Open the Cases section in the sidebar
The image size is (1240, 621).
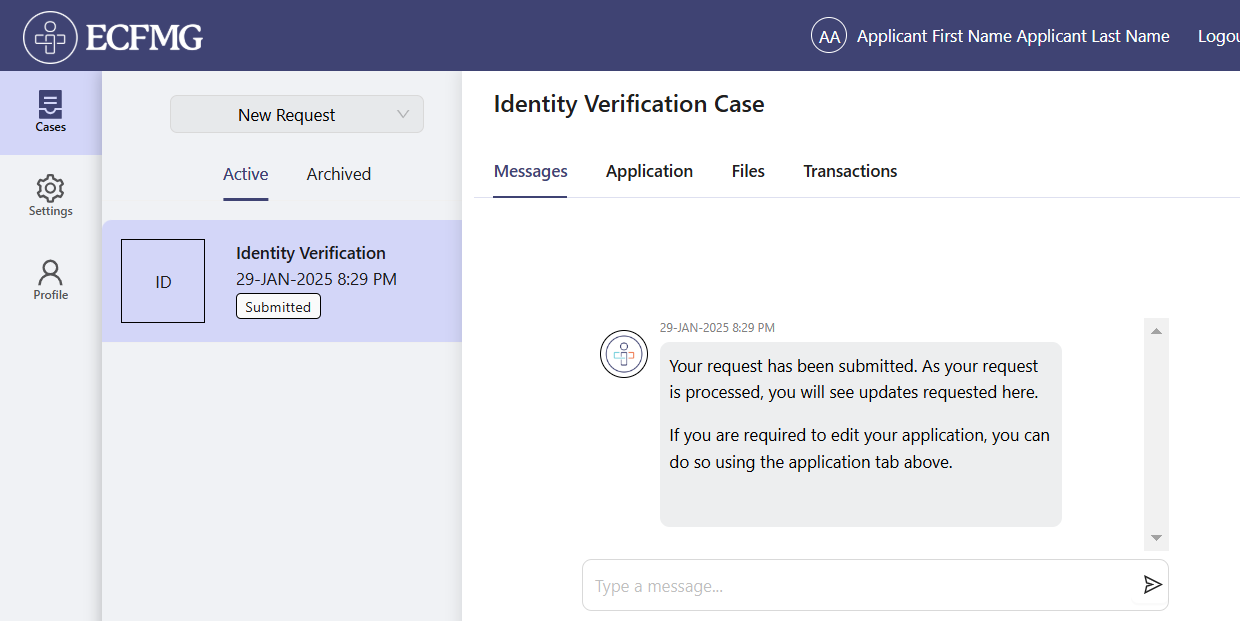[50, 110]
